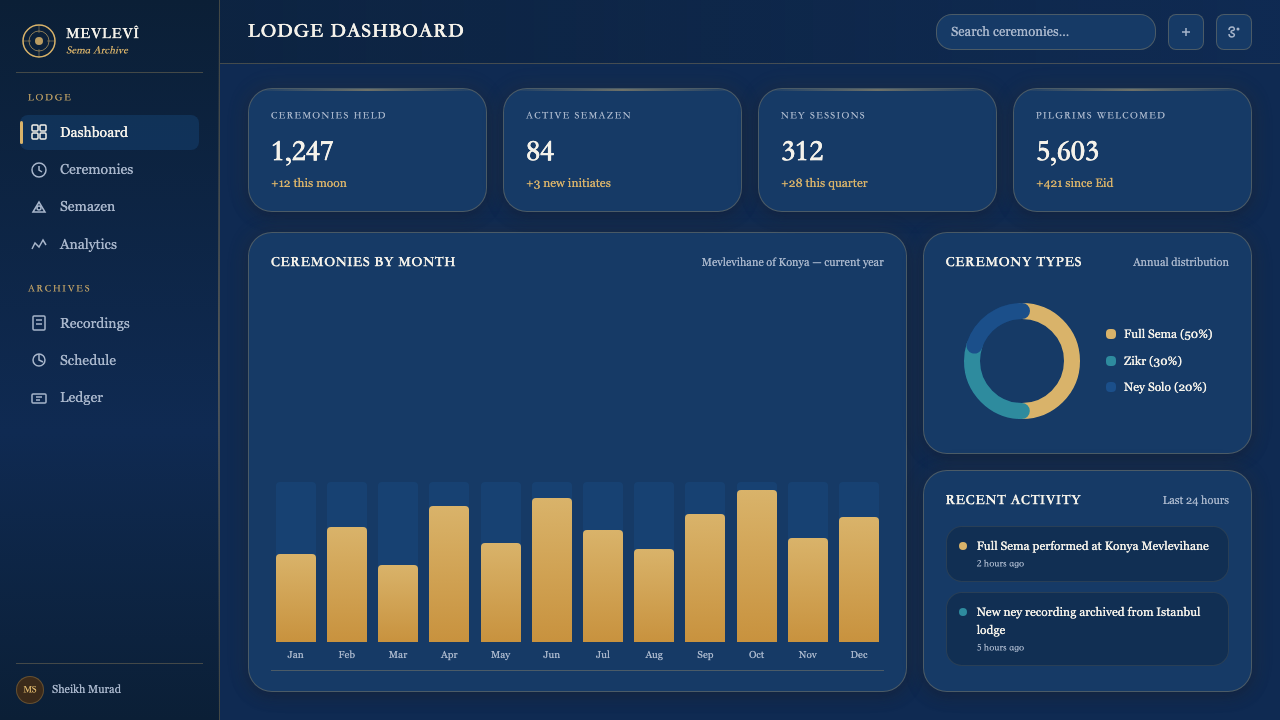
Task: Click the symbol button right of plus
Action: pyautogui.click(x=1234, y=32)
